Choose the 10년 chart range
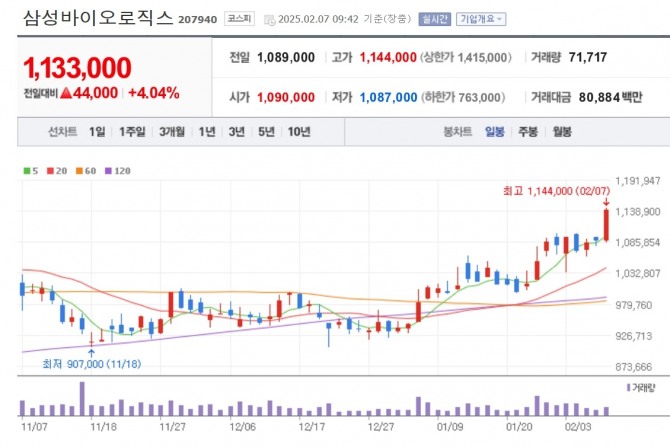This screenshot has height=447, width=670. coord(298,131)
